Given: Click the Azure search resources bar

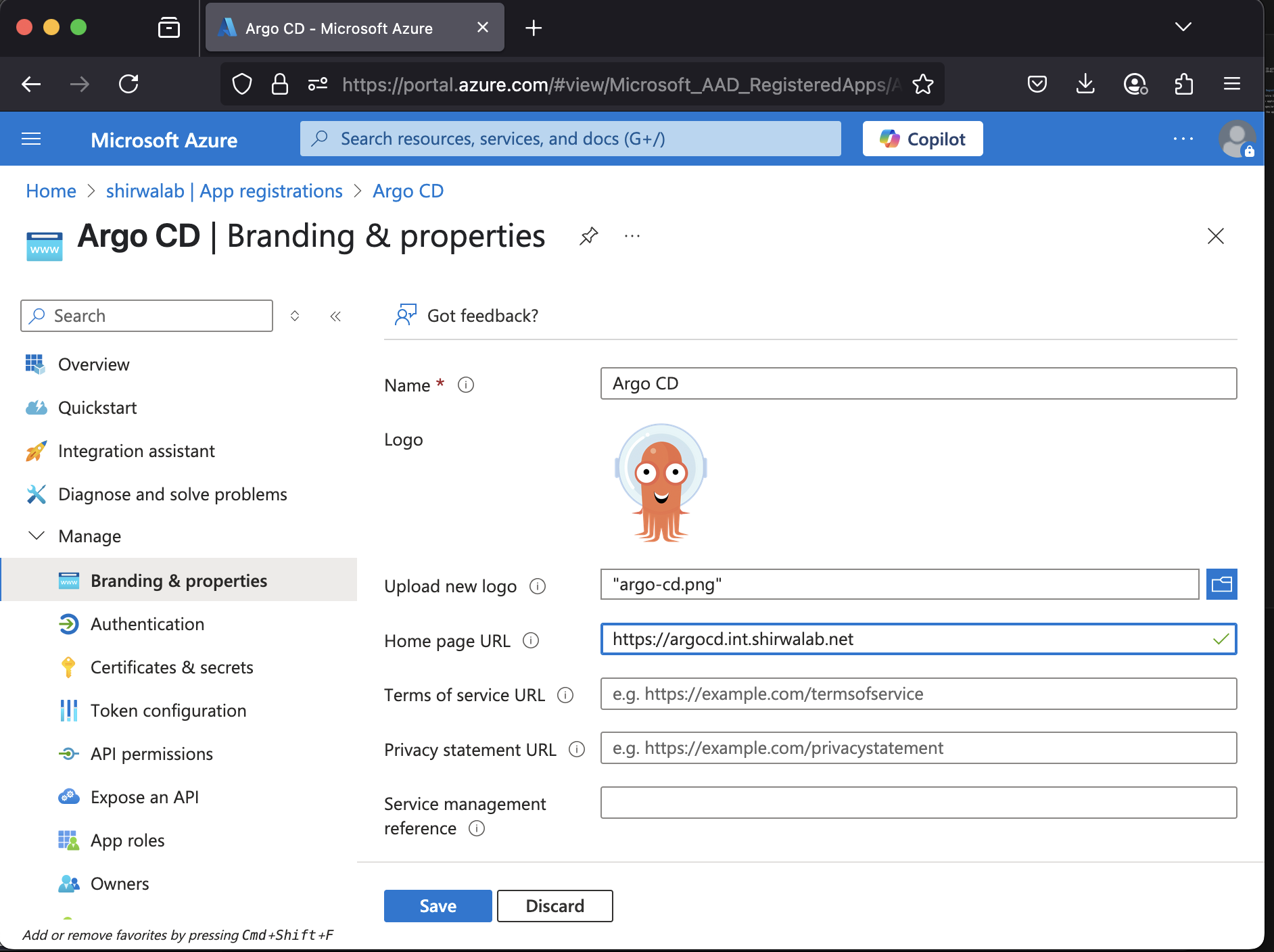Looking at the screenshot, I should pyautogui.click(x=570, y=139).
